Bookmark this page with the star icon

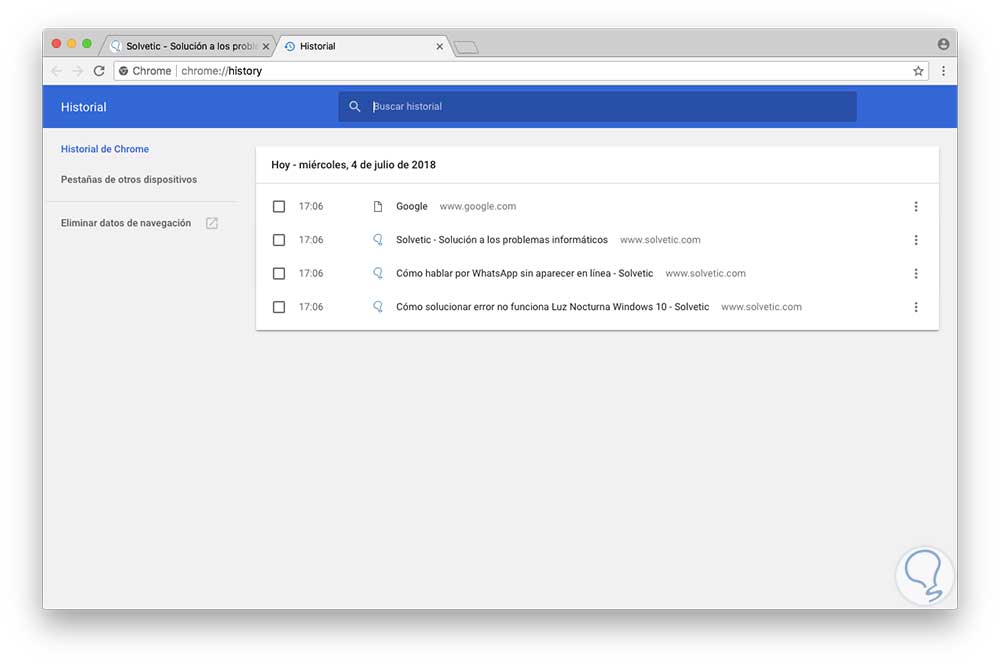coord(918,71)
